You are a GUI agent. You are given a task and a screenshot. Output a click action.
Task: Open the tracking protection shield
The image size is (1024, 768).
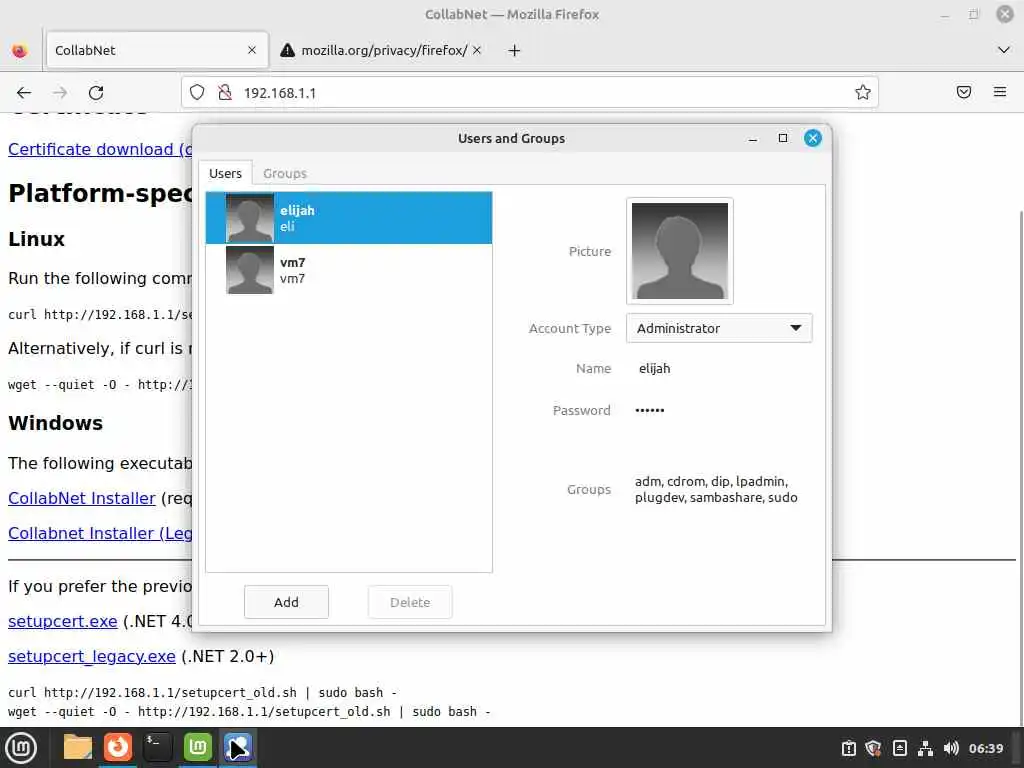tap(197, 93)
